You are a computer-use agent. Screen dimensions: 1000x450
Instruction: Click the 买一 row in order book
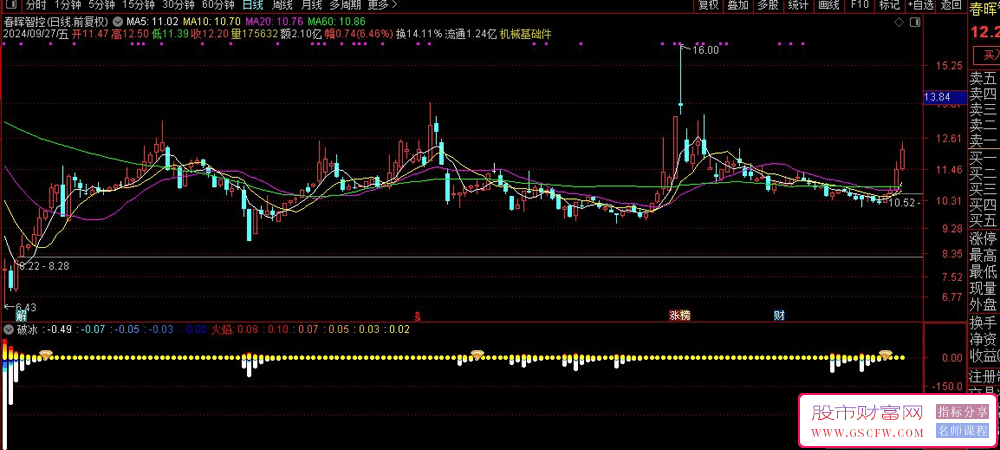[x=983, y=157]
